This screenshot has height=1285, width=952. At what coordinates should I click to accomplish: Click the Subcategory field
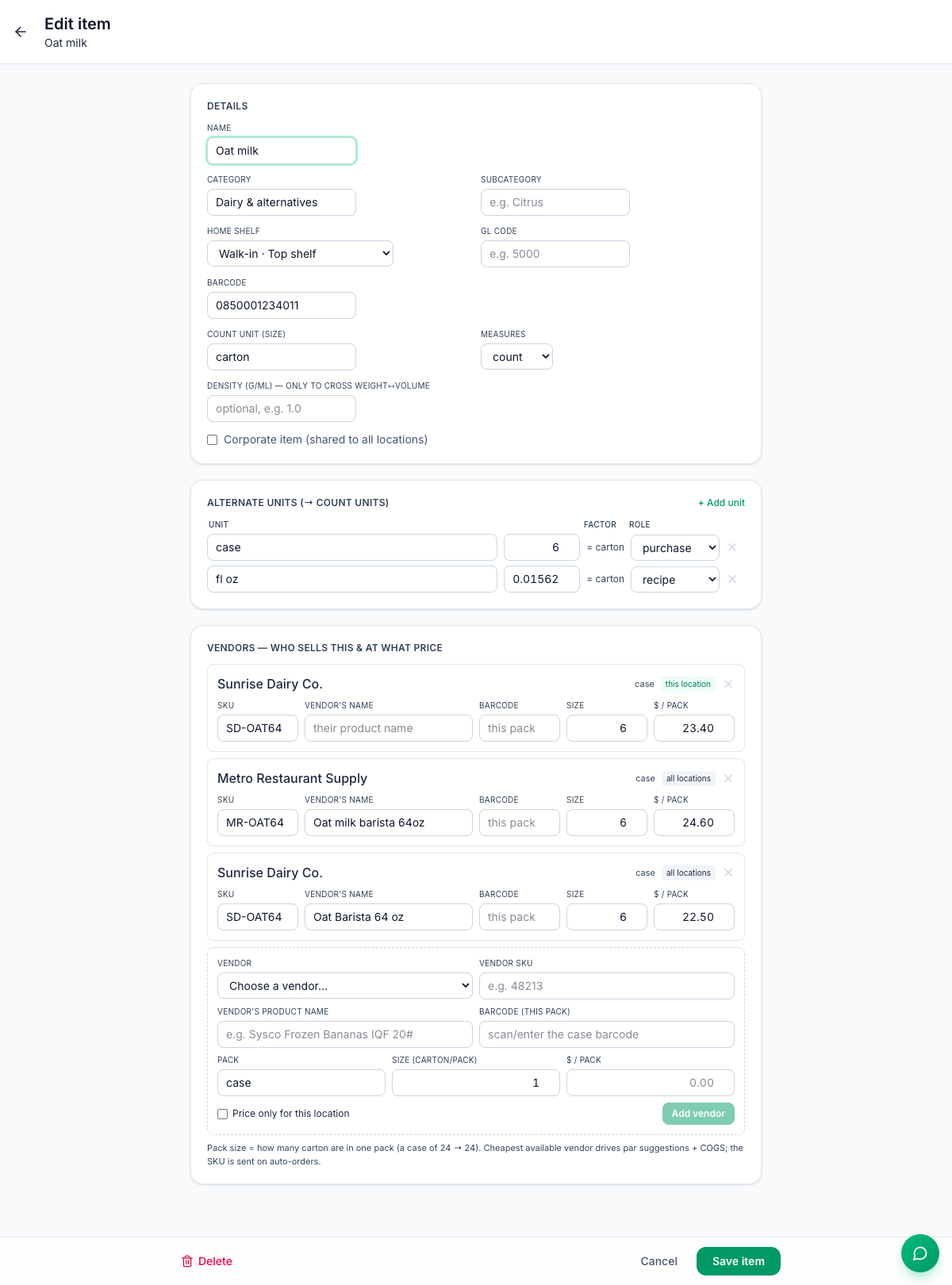(x=555, y=202)
